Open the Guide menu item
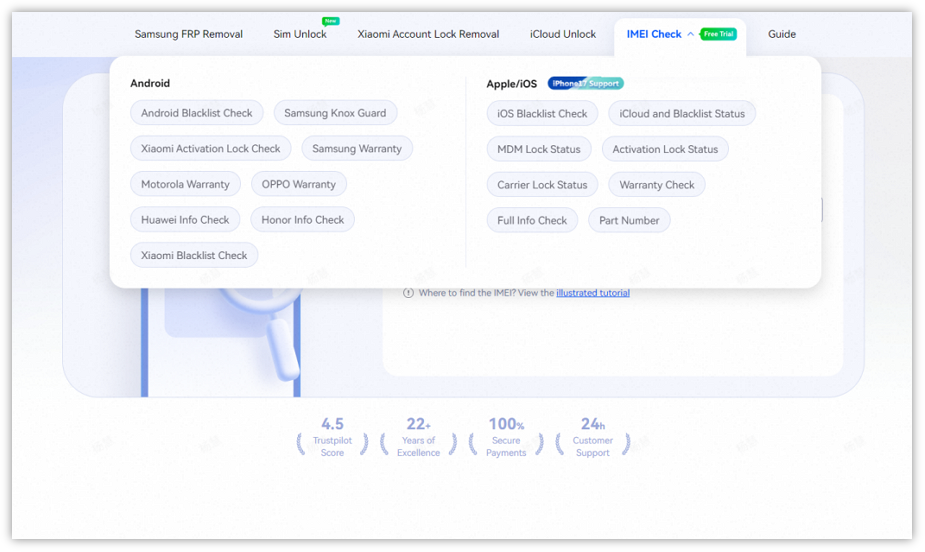 click(782, 34)
